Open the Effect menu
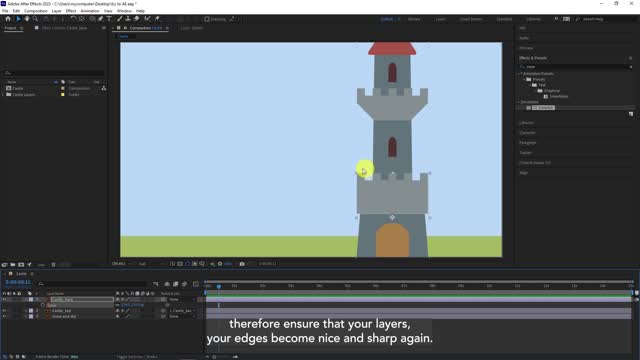 tap(71, 11)
